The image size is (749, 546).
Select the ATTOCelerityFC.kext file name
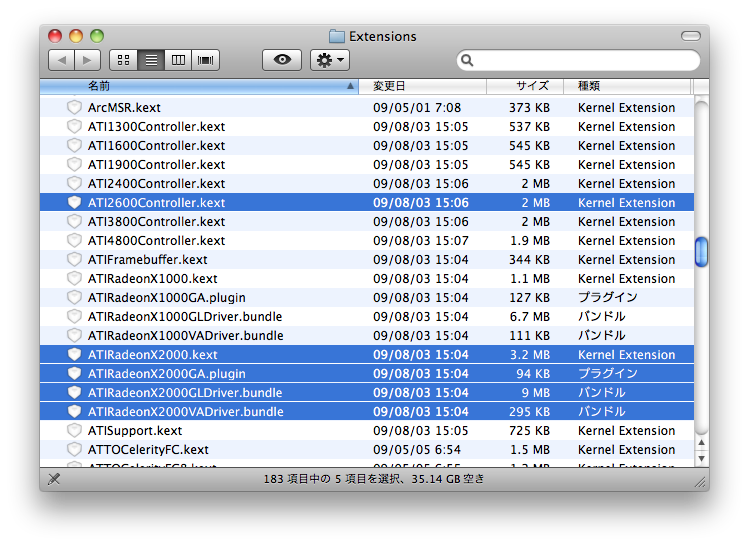[148, 450]
